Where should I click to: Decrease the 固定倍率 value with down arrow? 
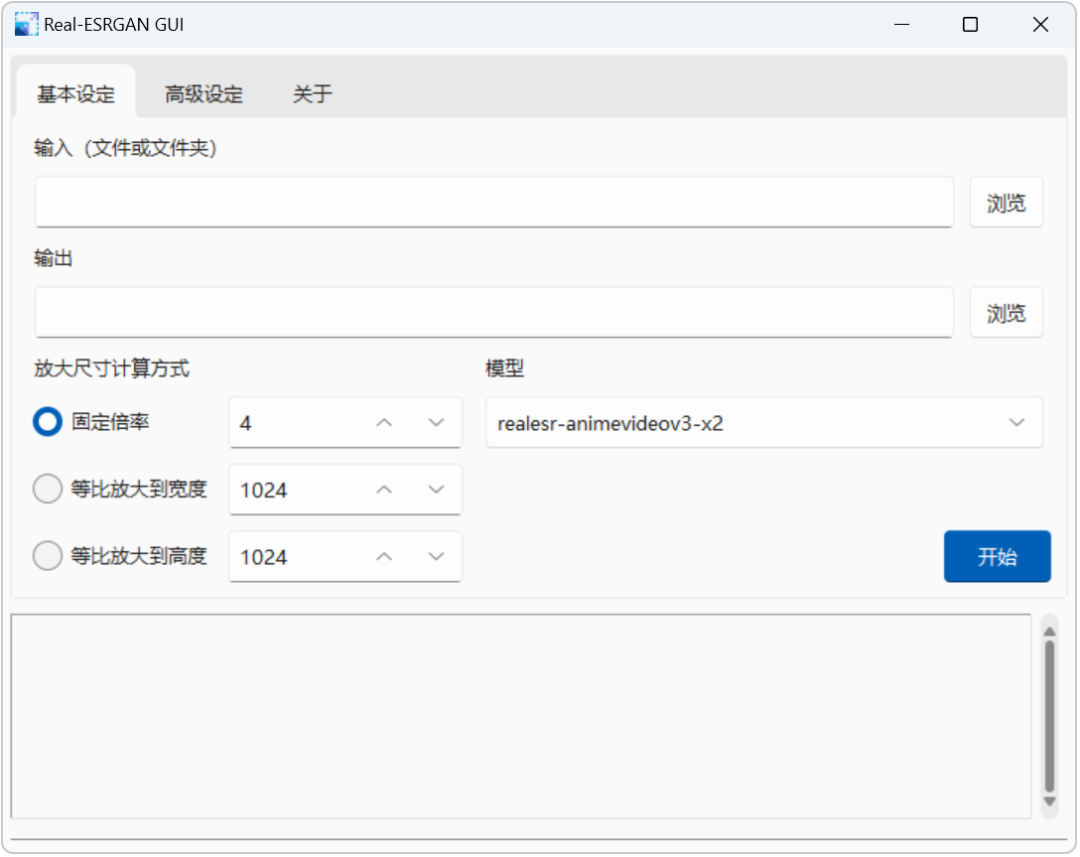point(436,423)
